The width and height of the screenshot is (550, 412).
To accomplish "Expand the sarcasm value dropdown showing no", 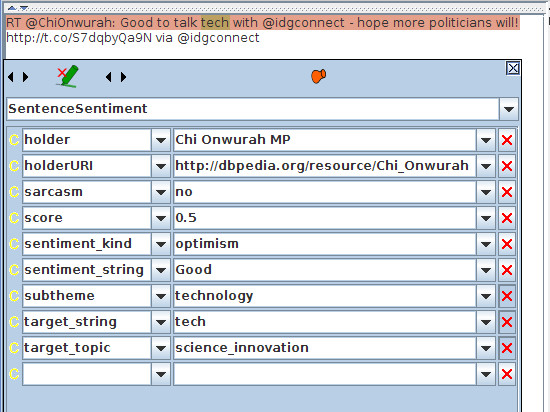I will click(486, 192).
